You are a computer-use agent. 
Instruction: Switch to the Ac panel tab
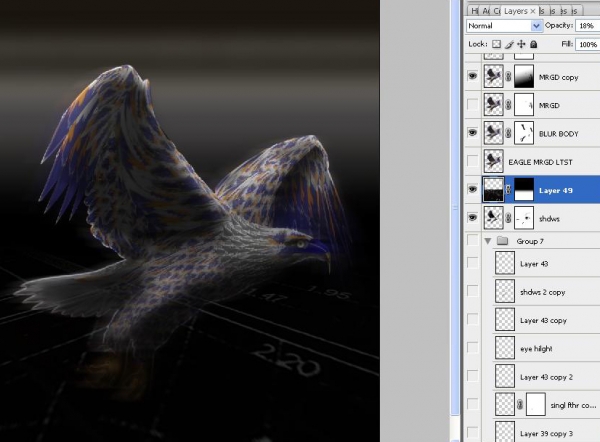tap(486, 11)
